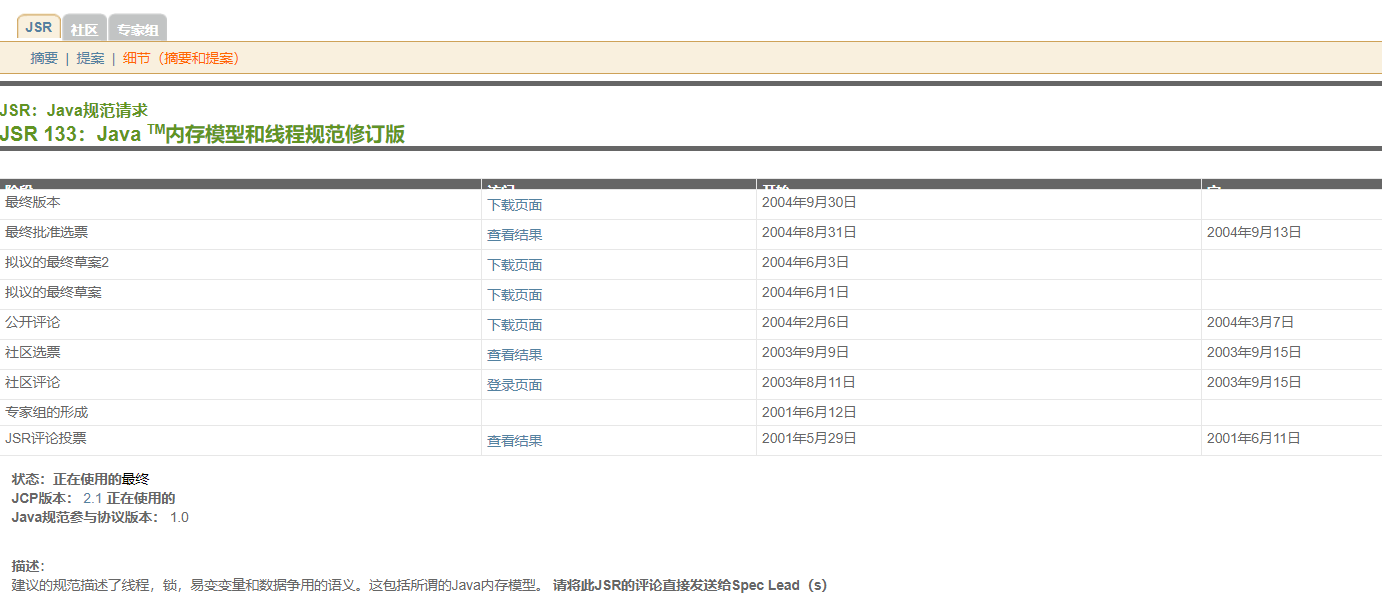1382x608 pixels.
Task: Open 下载页面 link in 拟议的最终草案 row
Action: coord(515,295)
